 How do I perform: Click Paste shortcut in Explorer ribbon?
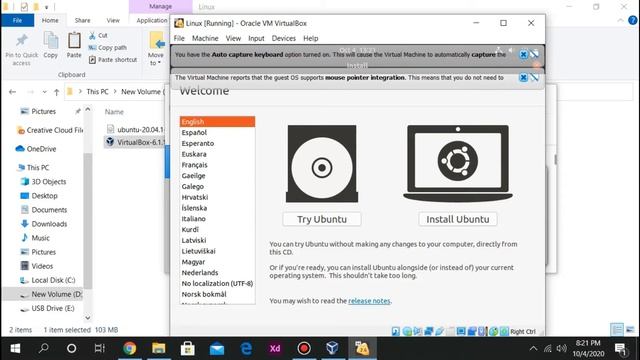pos(113,60)
